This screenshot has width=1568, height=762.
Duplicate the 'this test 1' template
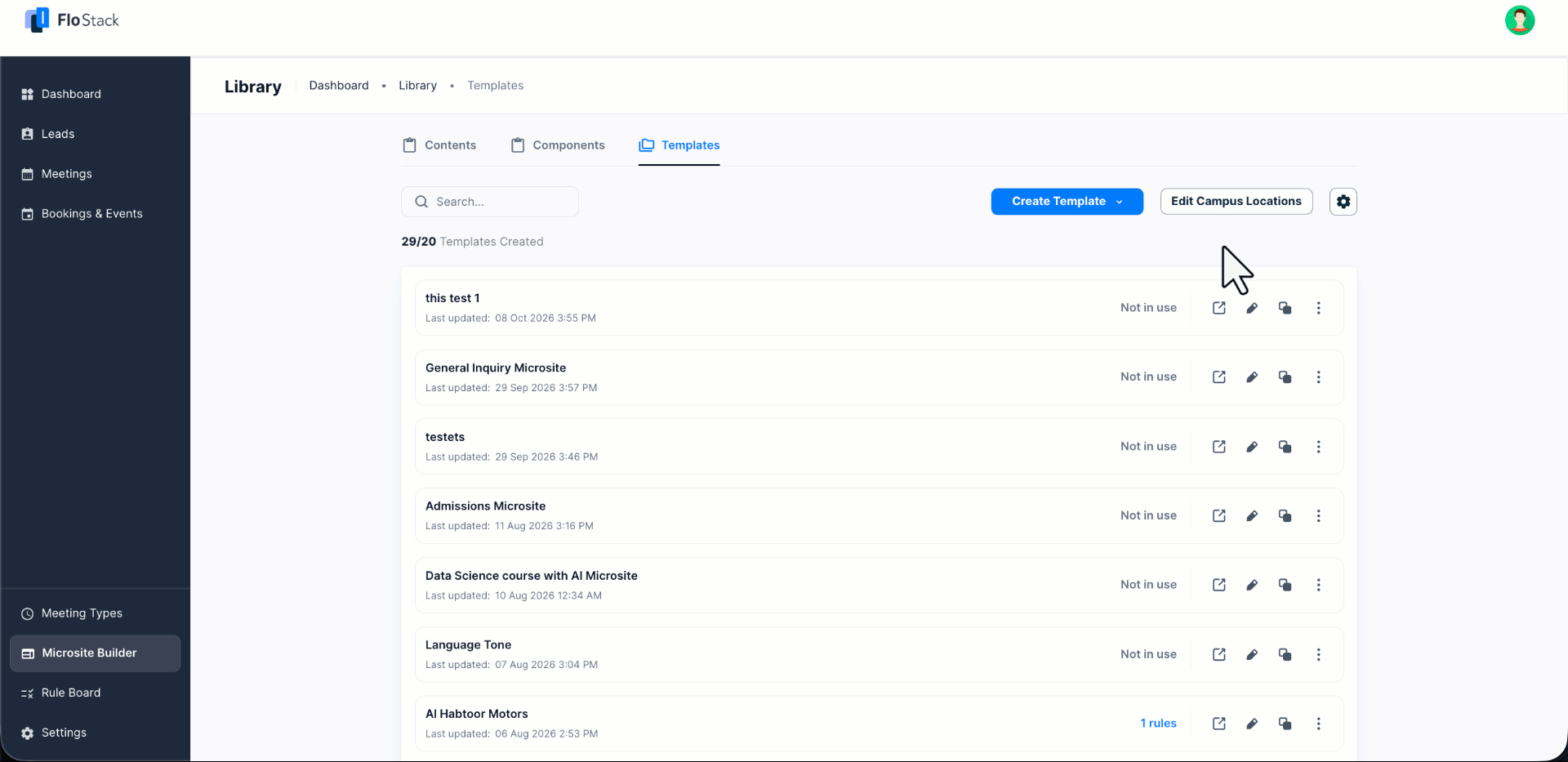[x=1285, y=308]
